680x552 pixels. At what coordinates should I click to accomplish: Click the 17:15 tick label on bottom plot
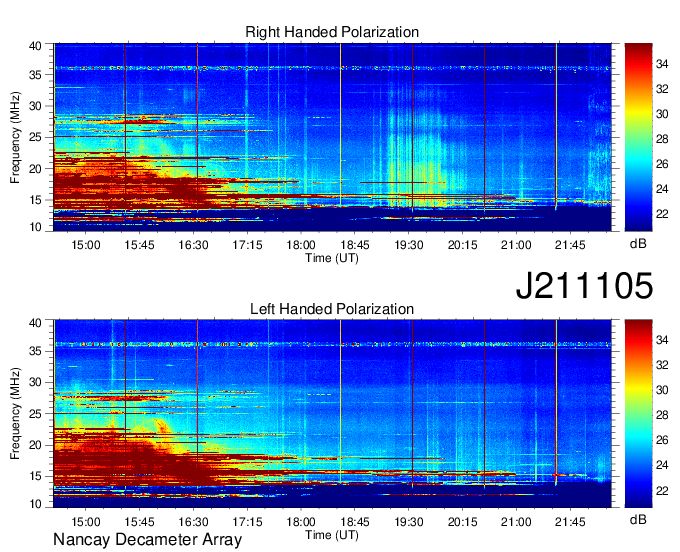pyautogui.click(x=247, y=522)
